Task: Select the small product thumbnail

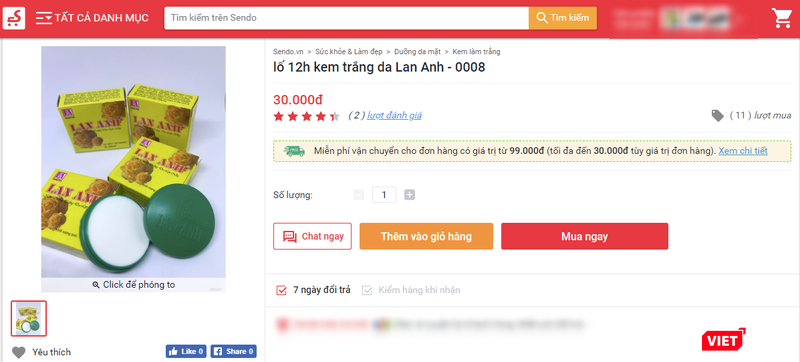Action: pyautogui.click(x=29, y=319)
